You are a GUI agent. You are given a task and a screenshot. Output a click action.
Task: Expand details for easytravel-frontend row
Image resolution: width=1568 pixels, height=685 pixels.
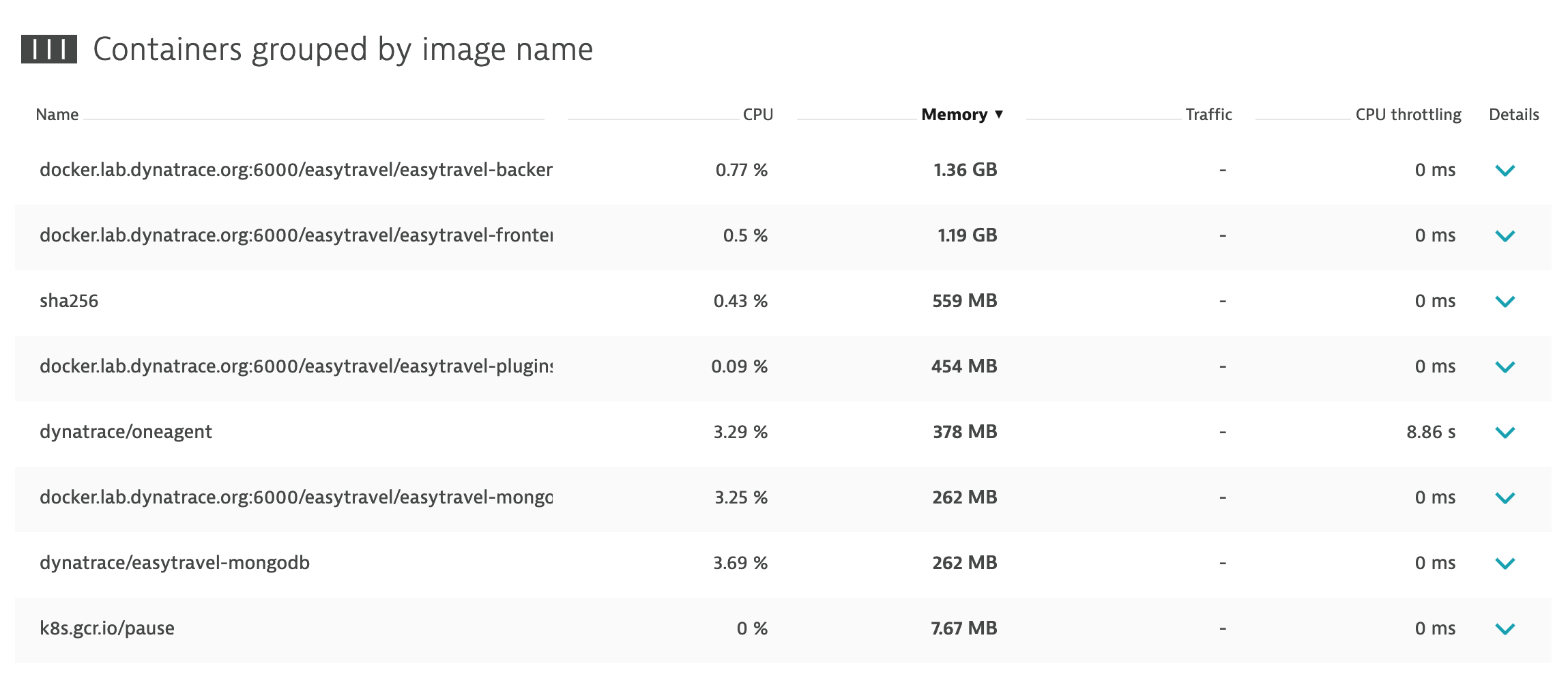[x=1505, y=236]
